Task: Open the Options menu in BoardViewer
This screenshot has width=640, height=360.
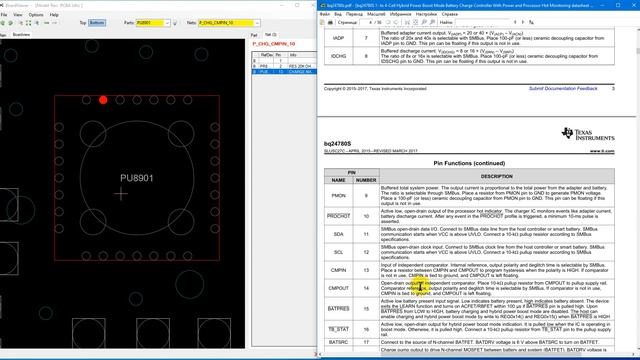Action: coord(36,15)
